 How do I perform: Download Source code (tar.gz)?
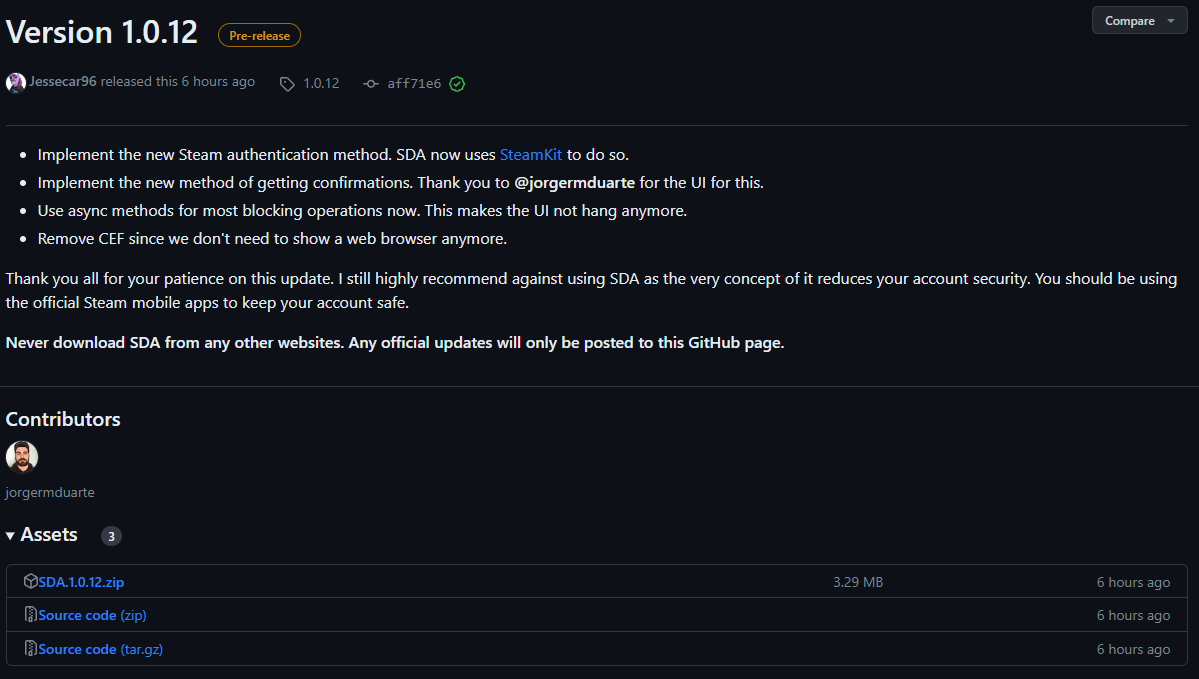click(100, 649)
